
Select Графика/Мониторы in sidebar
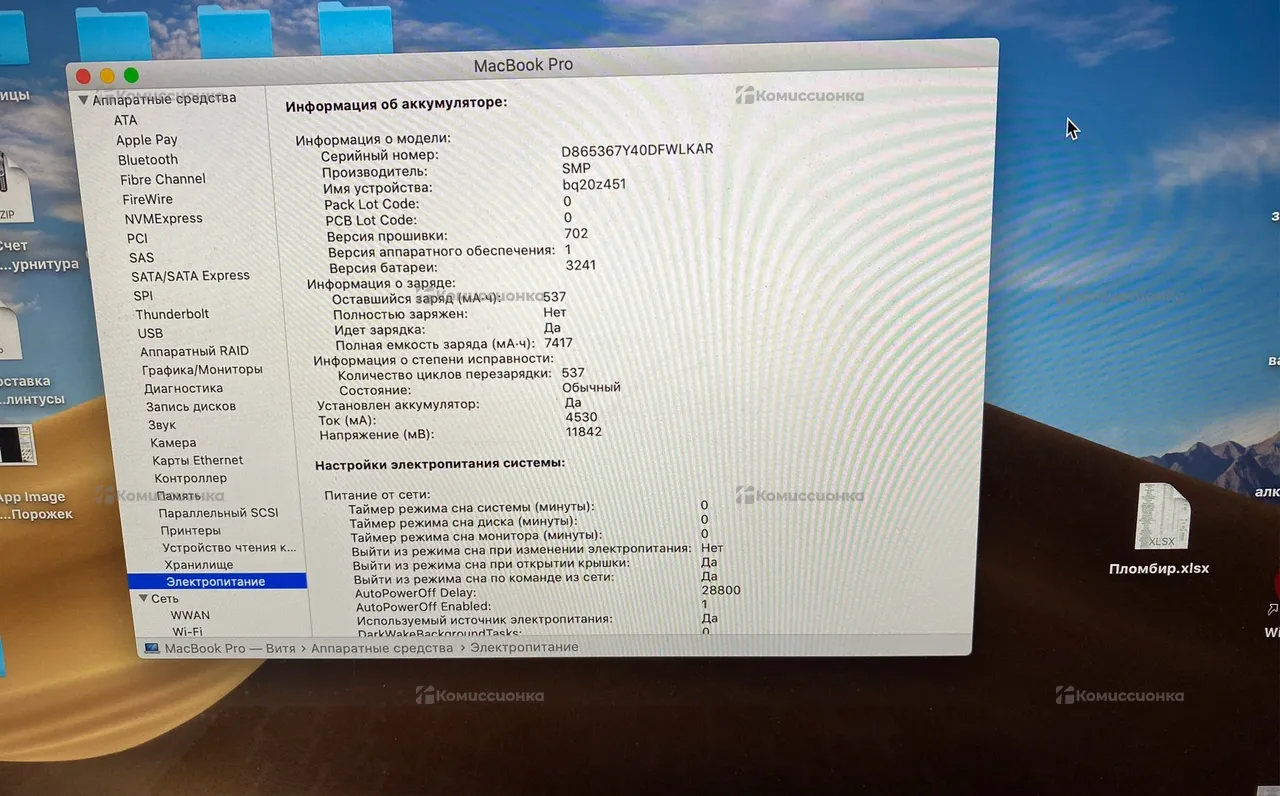[202, 370]
